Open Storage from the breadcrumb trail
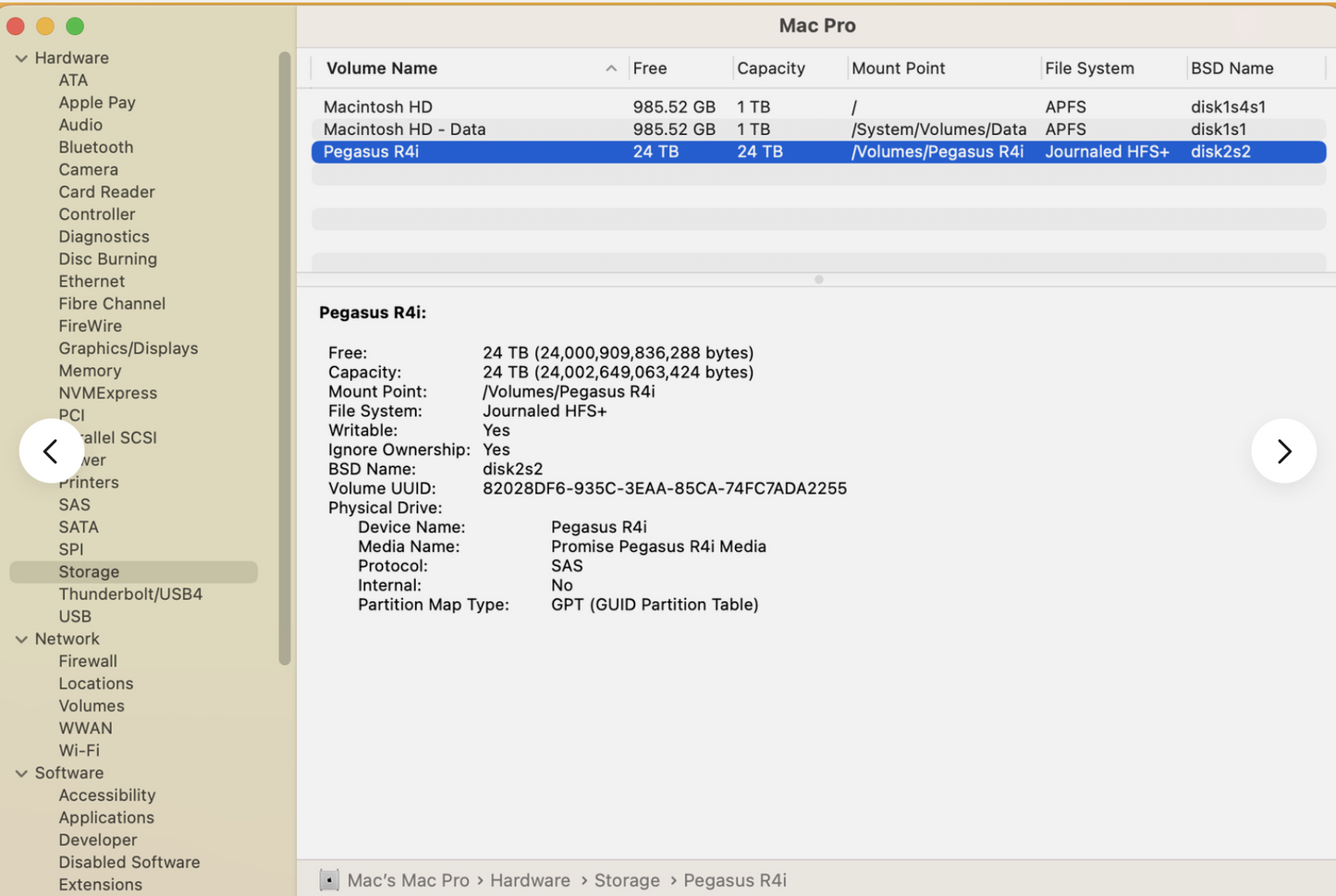Image resolution: width=1336 pixels, height=896 pixels. coord(627,879)
